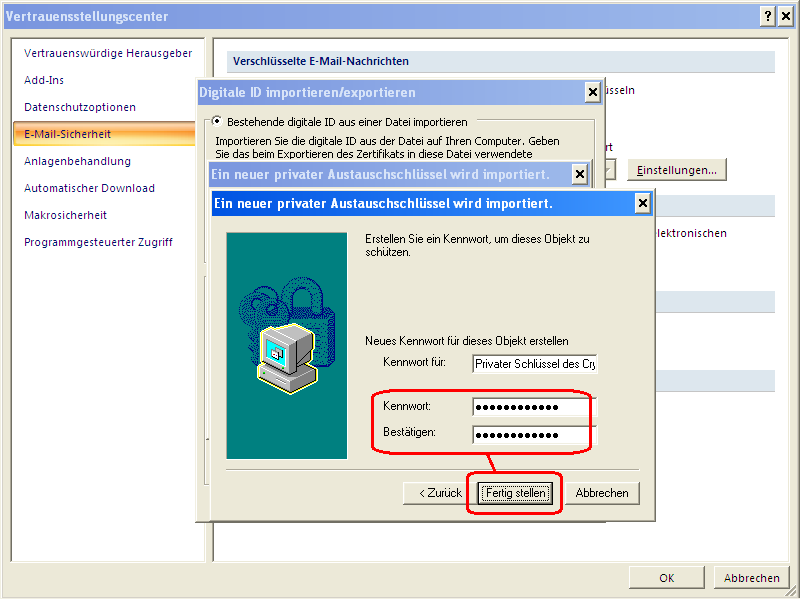The height and width of the screenshot is (600, 800).
Task: Click the Fertig stellen button
Action: (x=514, y=493)
